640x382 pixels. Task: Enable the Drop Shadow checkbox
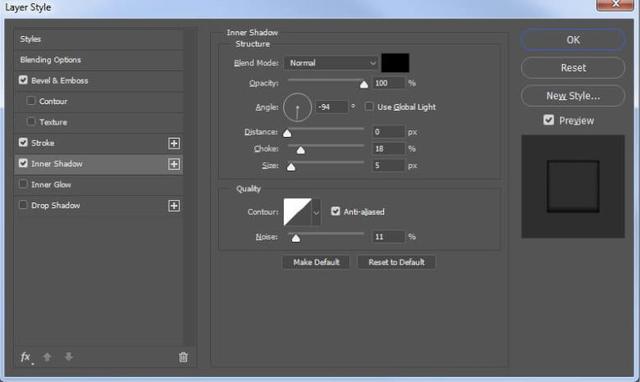coord(23,205)
